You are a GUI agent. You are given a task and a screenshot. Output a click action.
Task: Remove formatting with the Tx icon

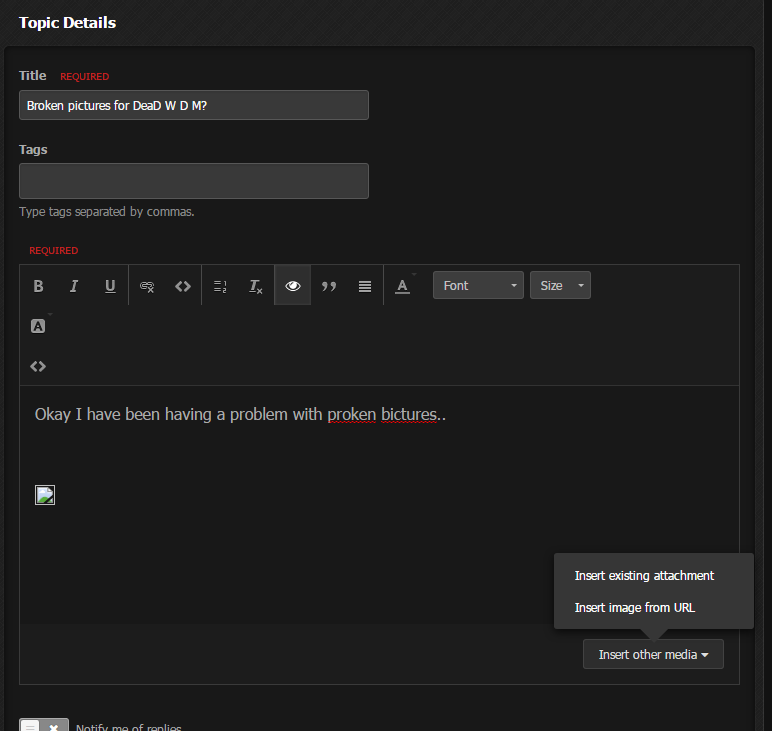pyautogui.click(x=256, y=286)
